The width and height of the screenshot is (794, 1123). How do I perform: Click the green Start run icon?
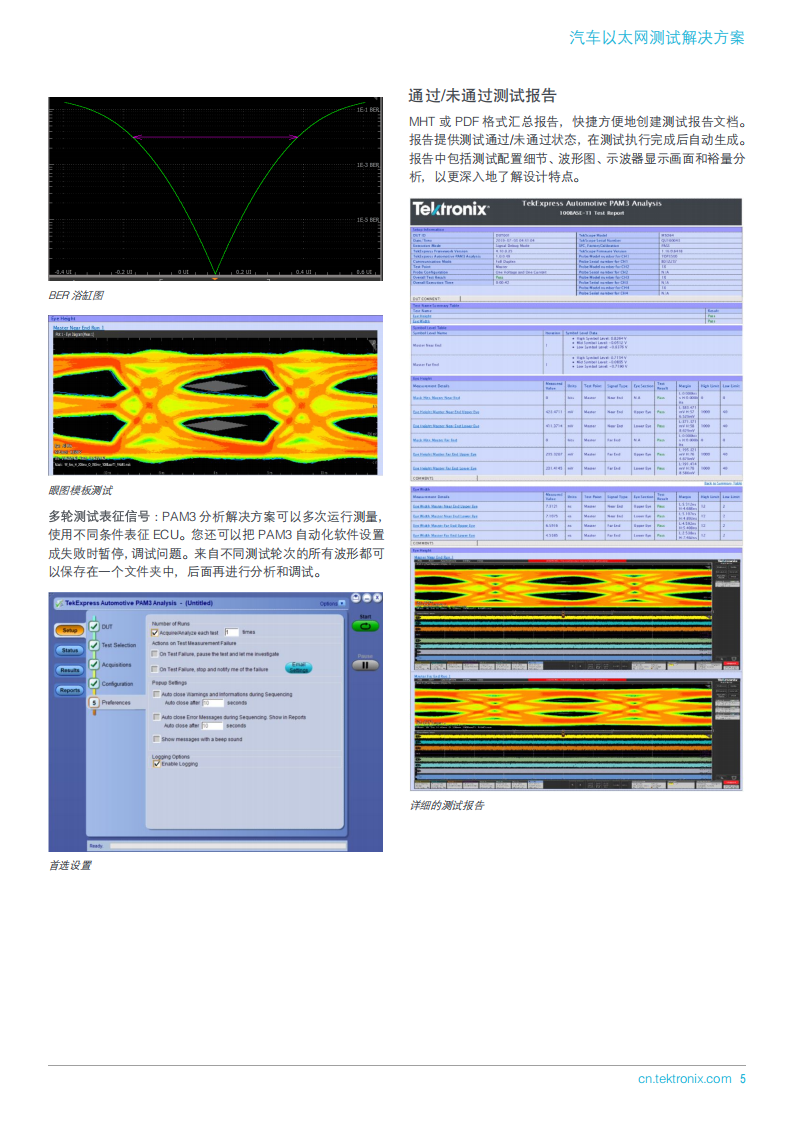365,627
